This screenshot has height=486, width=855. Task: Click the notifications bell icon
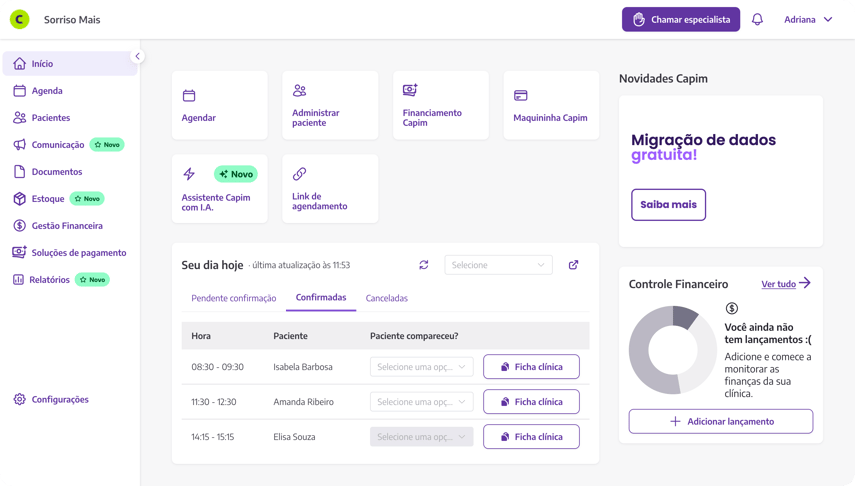coord(757,20)
